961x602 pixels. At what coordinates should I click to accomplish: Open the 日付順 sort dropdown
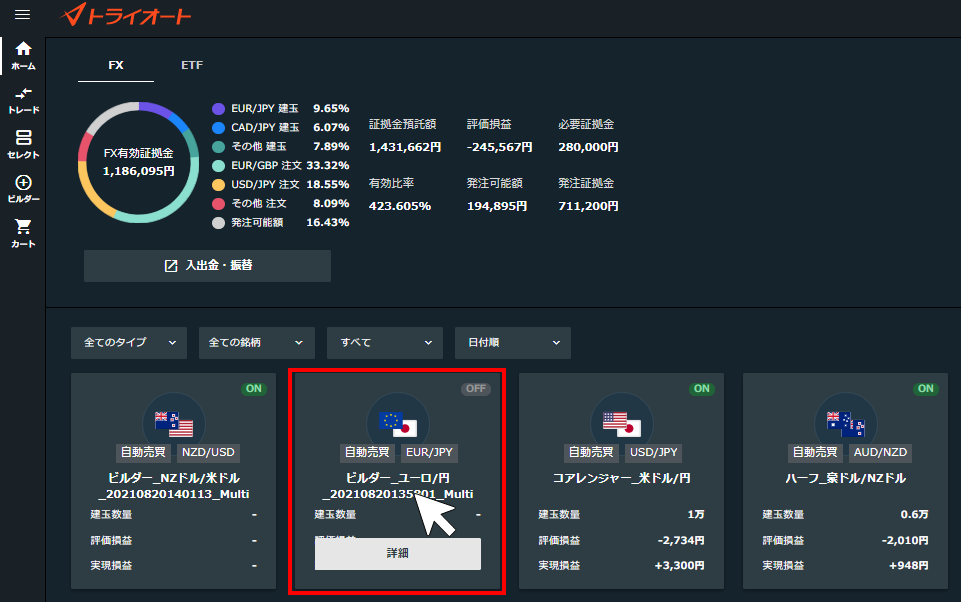[x=513, y=343]
